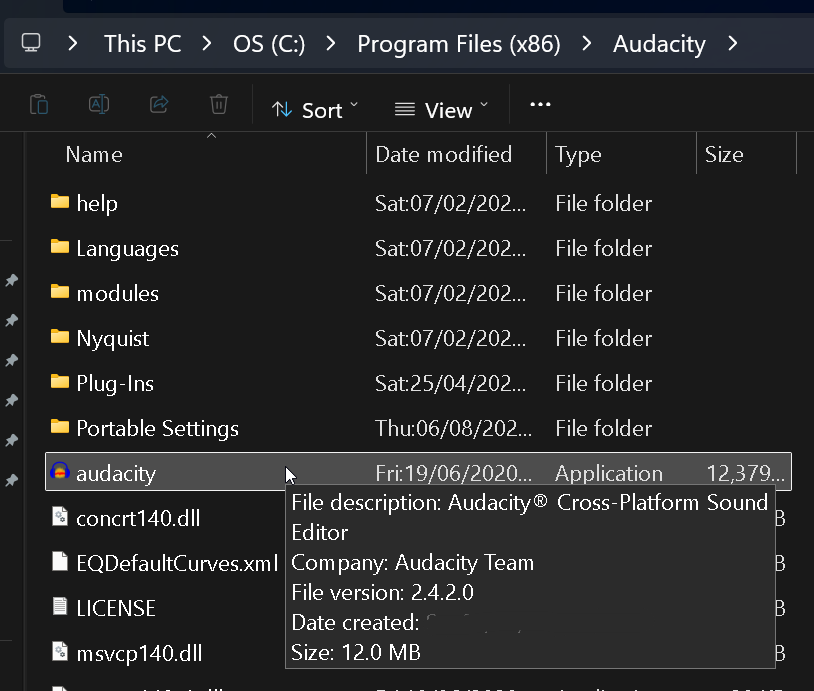Click Thu:06/08 date of Portable Settings
The width and height of the screenshot is (814, 691).
(x=453, y=429)
